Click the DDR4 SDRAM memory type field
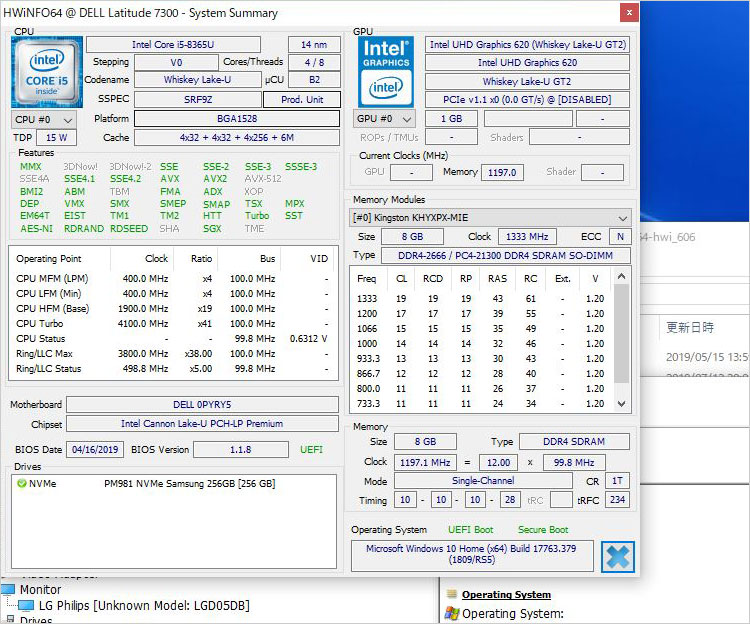750x624 pixels. [x=574, y=441]
